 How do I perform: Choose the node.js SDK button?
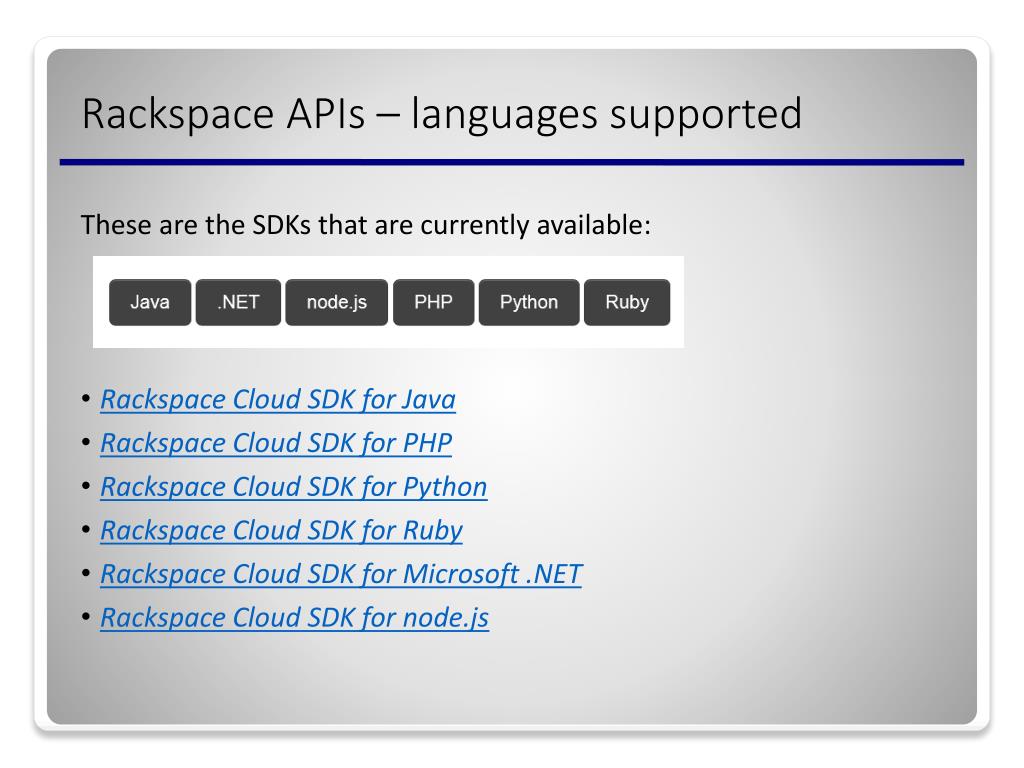pyautogui.click(x=337, y=302)
